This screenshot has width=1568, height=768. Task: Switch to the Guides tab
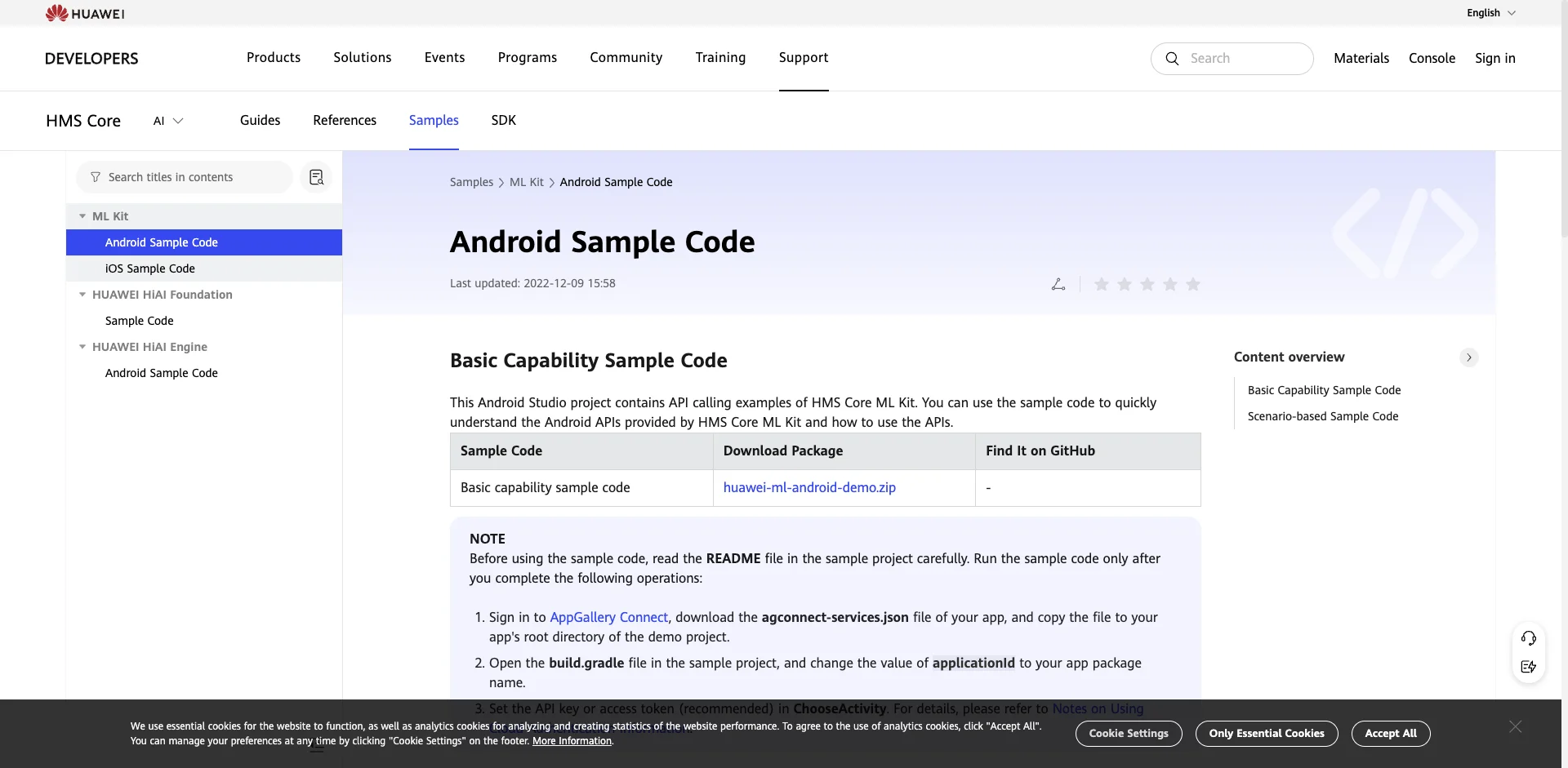[260, 120]
